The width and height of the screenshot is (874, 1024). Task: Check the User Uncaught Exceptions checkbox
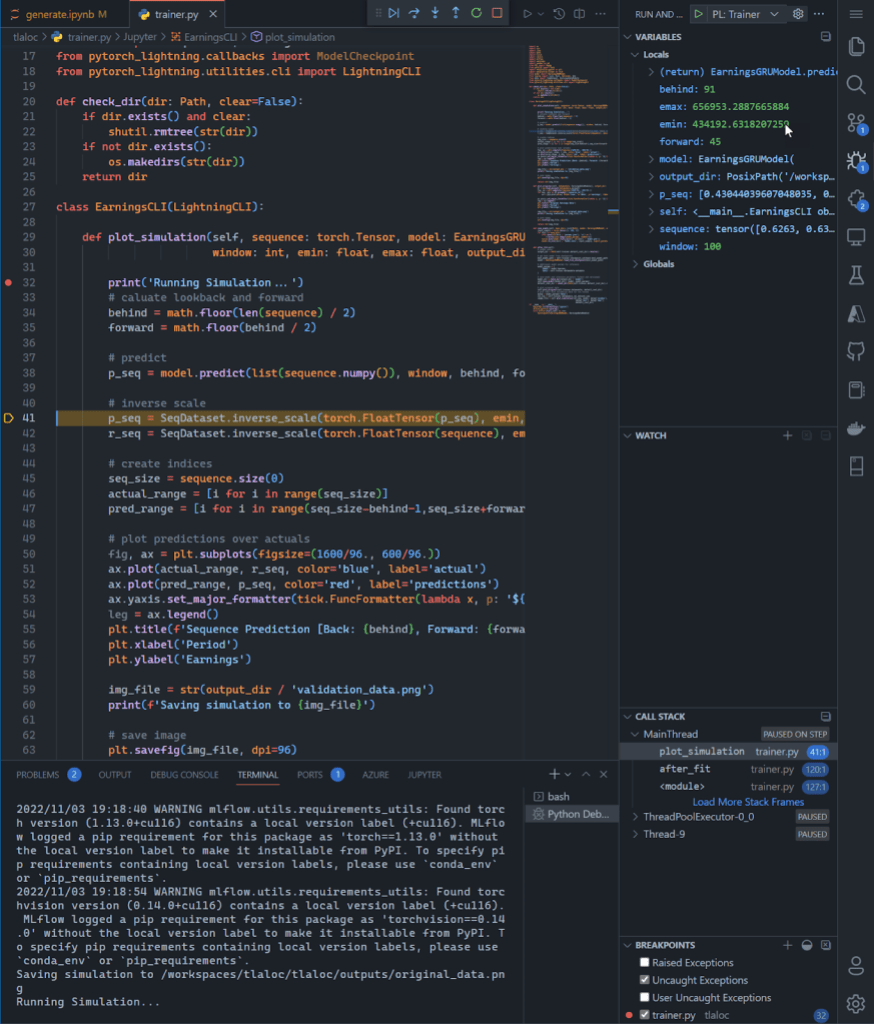pos(645,997)
